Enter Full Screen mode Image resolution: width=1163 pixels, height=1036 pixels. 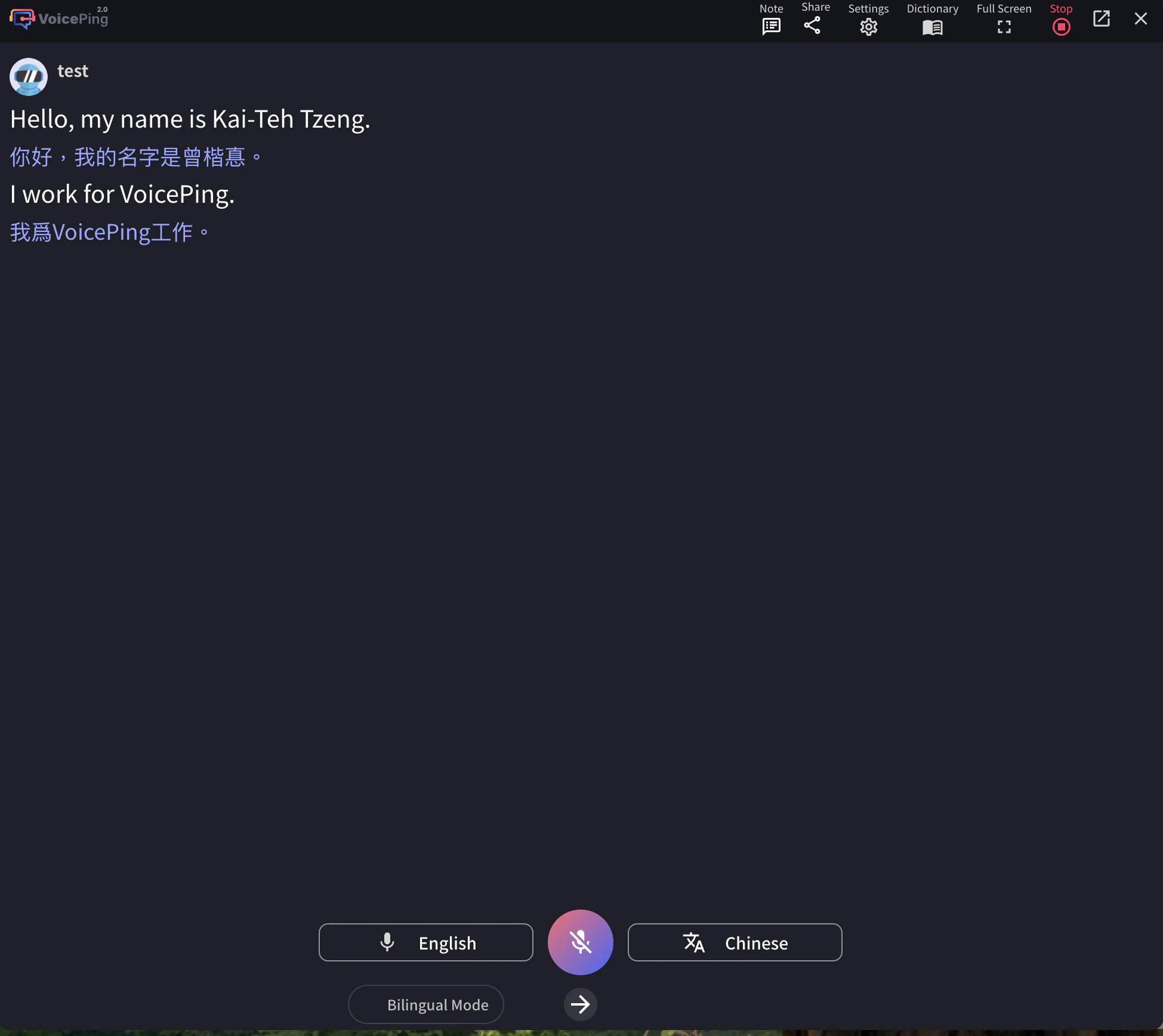coord(1004,27)
